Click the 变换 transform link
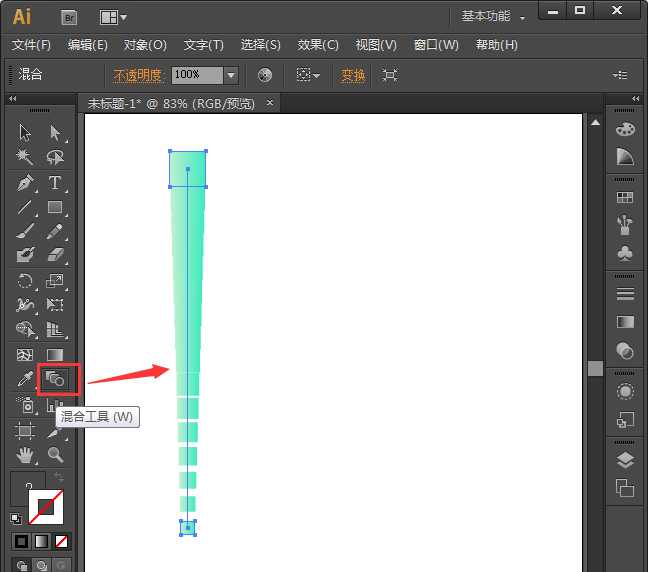Viewport: 648px width, 572px height. pyautogui.click(x=353, y=75)
